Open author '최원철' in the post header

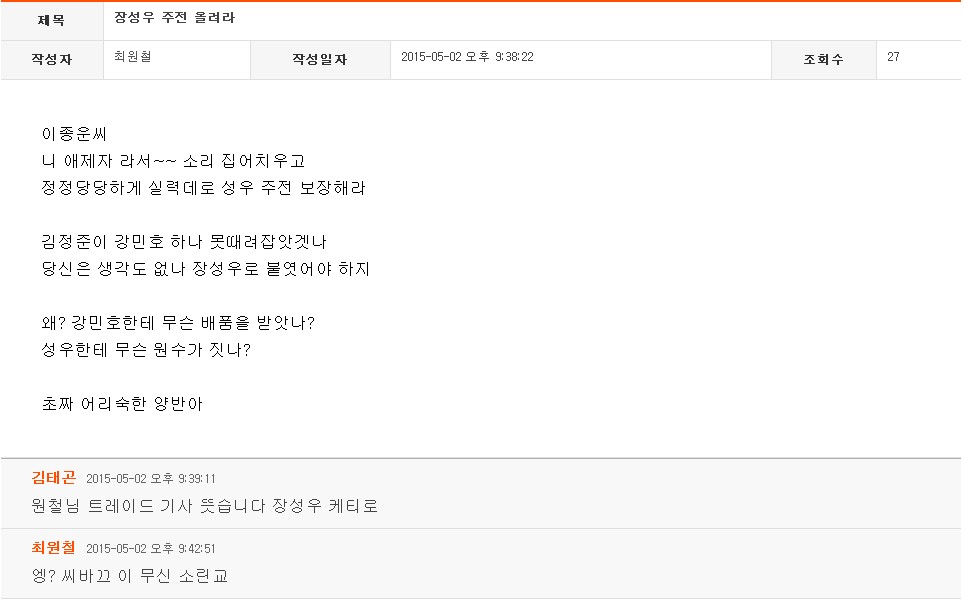[132, 57]
